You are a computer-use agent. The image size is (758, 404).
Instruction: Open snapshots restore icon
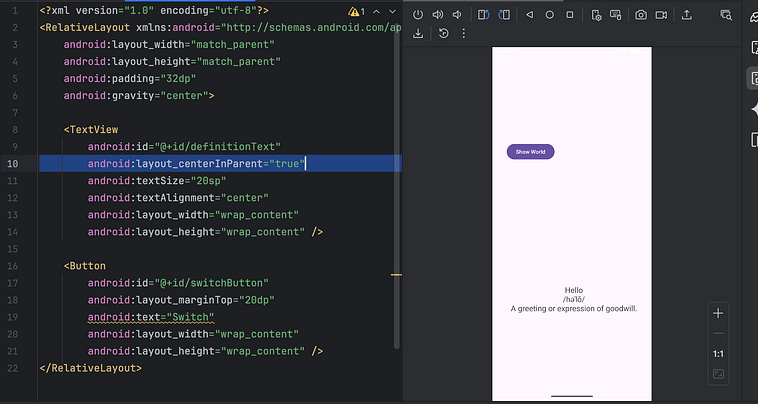443,33
